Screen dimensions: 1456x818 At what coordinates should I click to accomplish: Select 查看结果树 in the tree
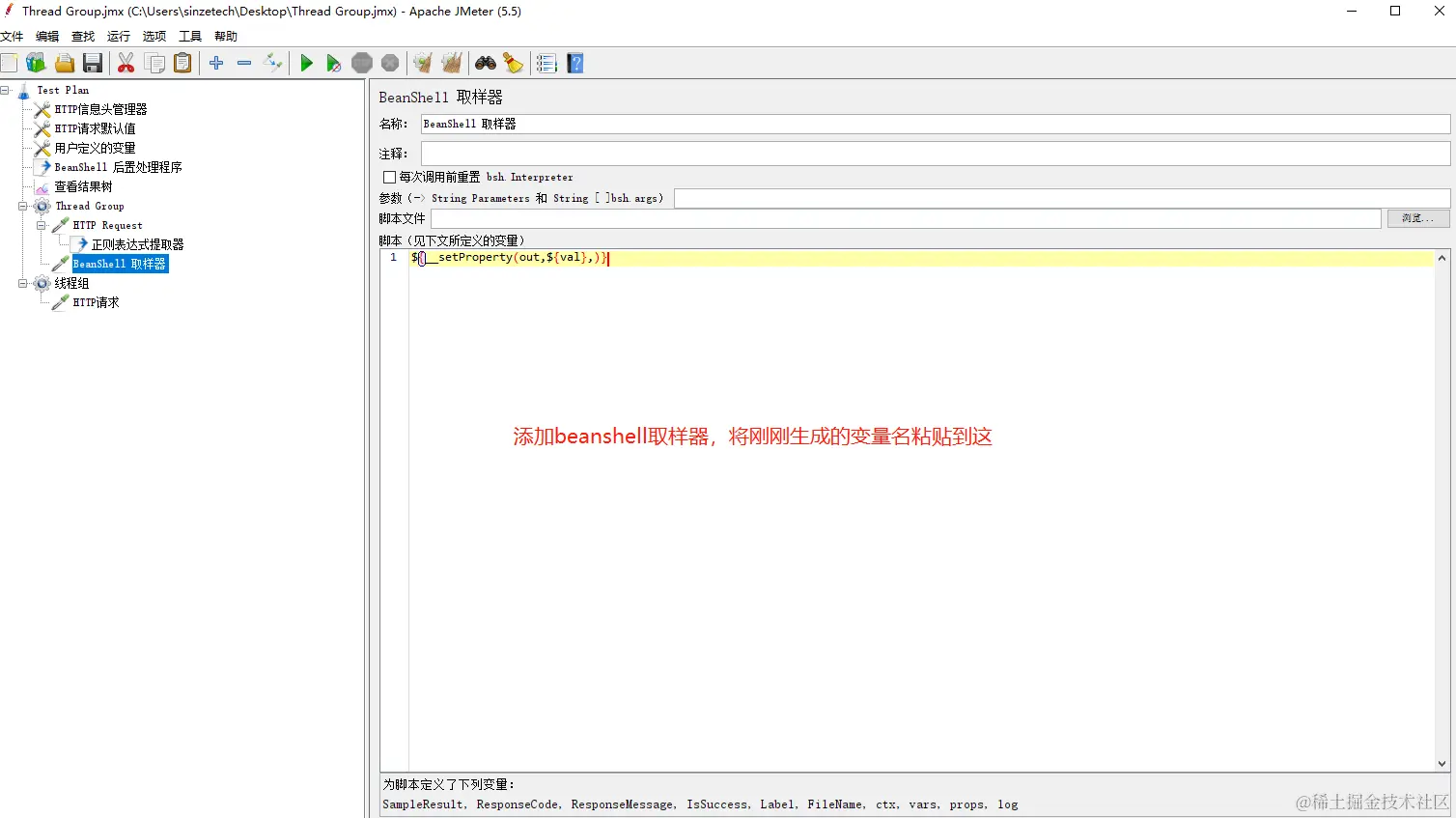[84, 186]
